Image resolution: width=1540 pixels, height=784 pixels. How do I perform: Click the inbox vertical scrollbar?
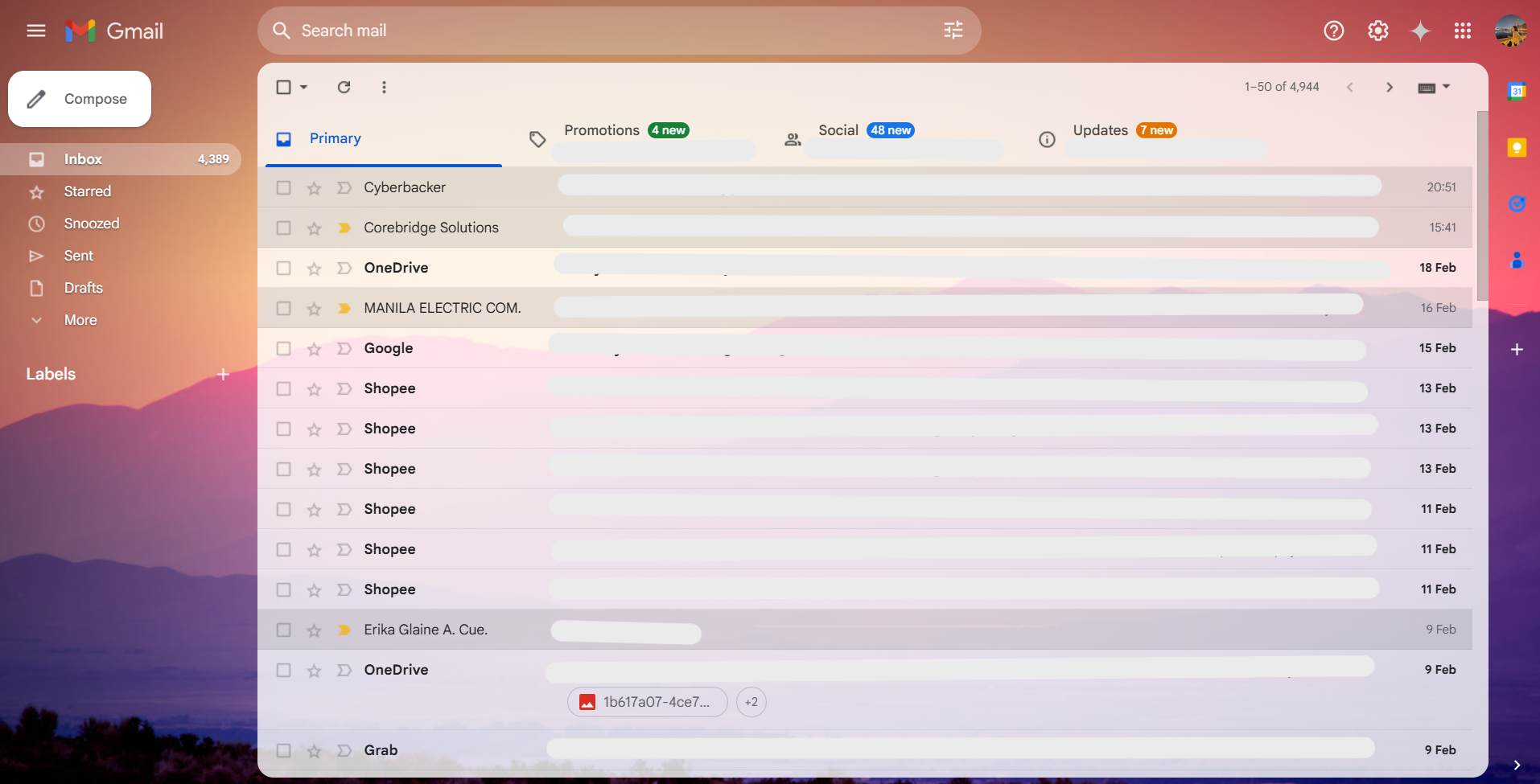[1482, 206]
